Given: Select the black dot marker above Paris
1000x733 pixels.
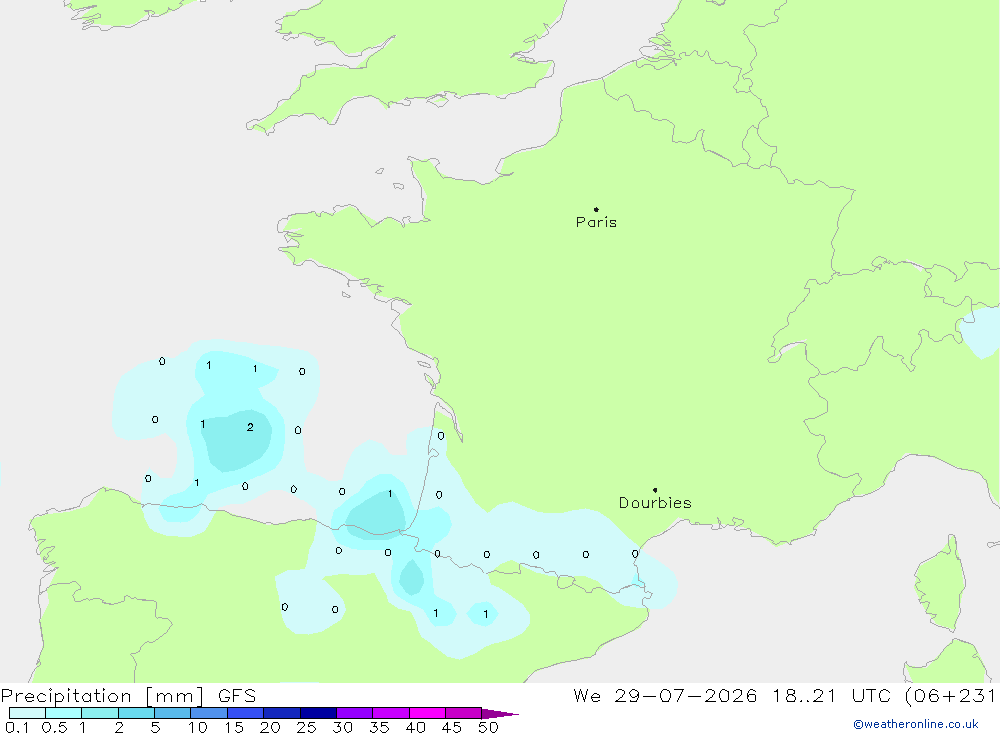Looking at the screenshot, I should coord(596,209).
